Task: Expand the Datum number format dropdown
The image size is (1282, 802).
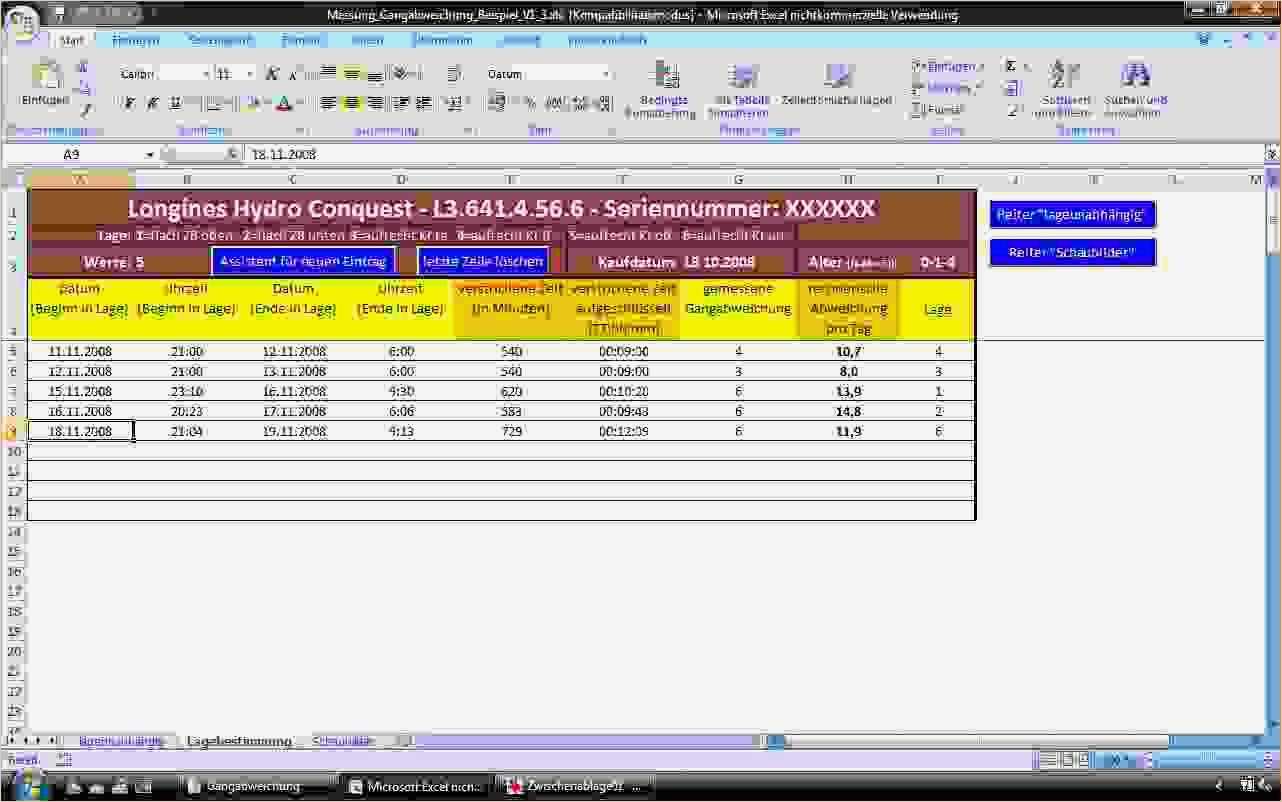Action: 606,75
